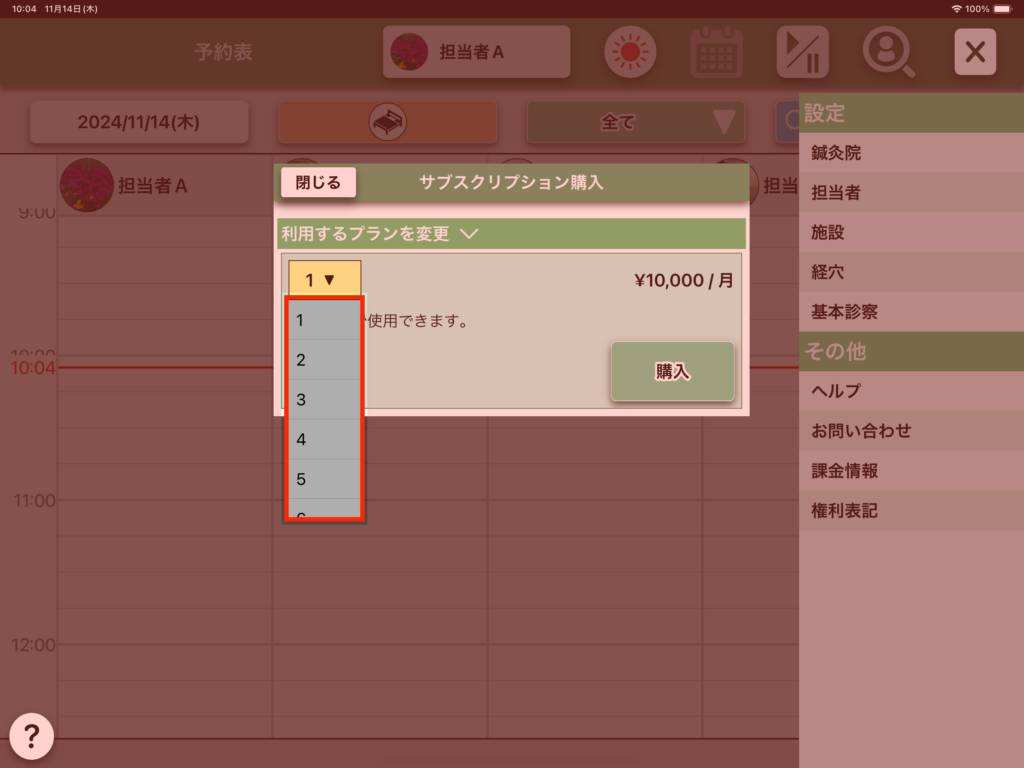Open the calendar icon in the toolbar
1024x768 pixels.
pos(716,52)
